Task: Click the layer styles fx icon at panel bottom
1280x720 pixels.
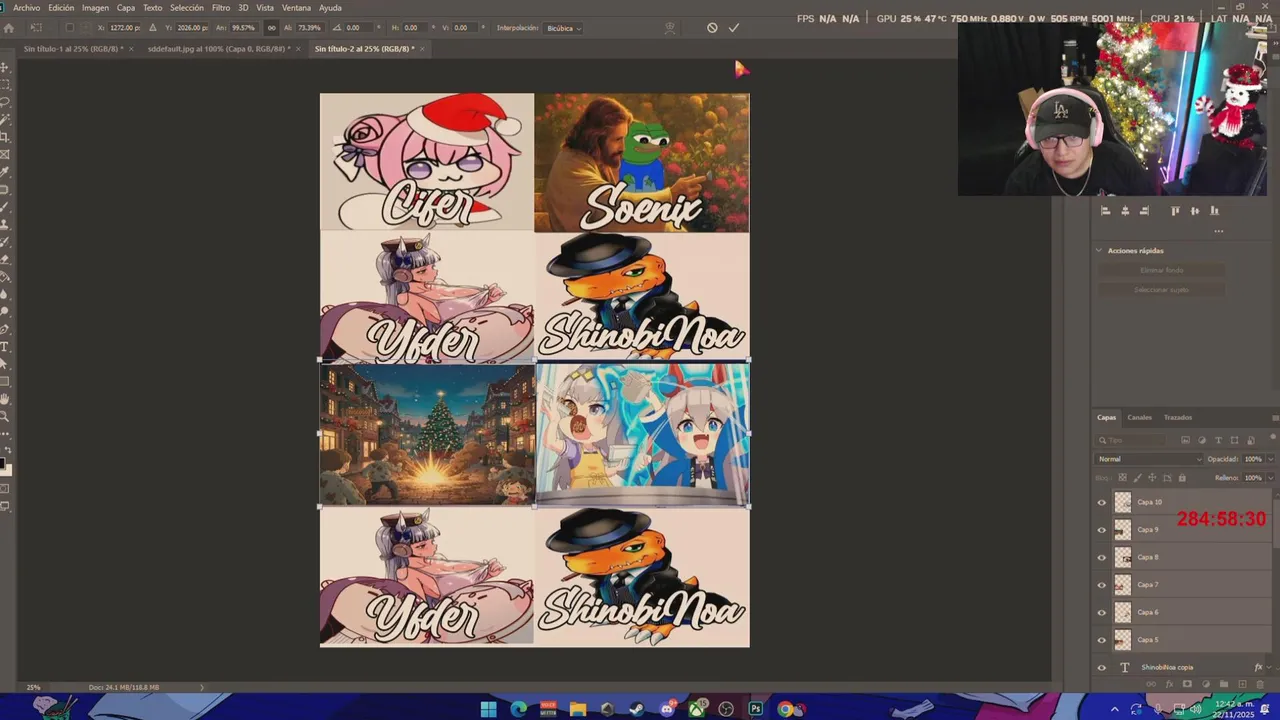Action: pos(1170,684)
